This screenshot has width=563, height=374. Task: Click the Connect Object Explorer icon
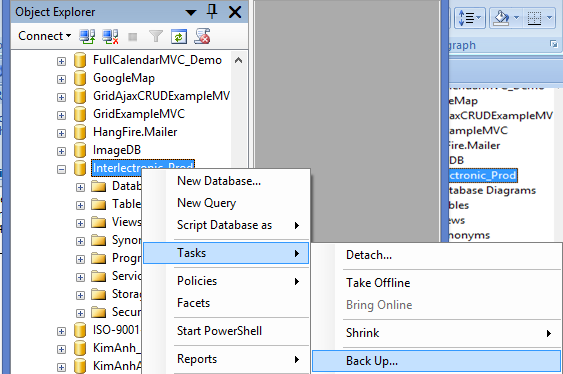point(87,36)
